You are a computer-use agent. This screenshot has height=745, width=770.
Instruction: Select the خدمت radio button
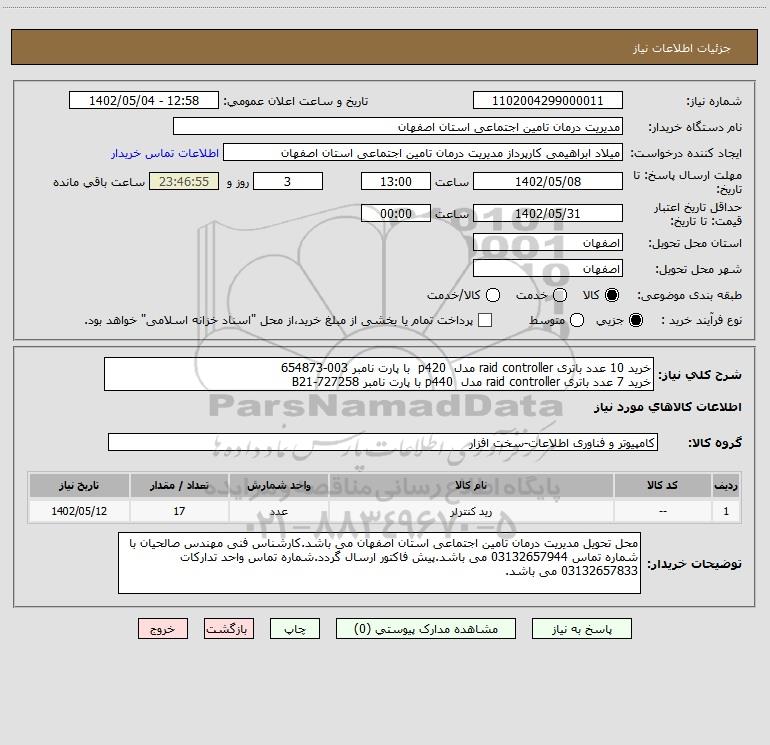(x=560, y=295)
